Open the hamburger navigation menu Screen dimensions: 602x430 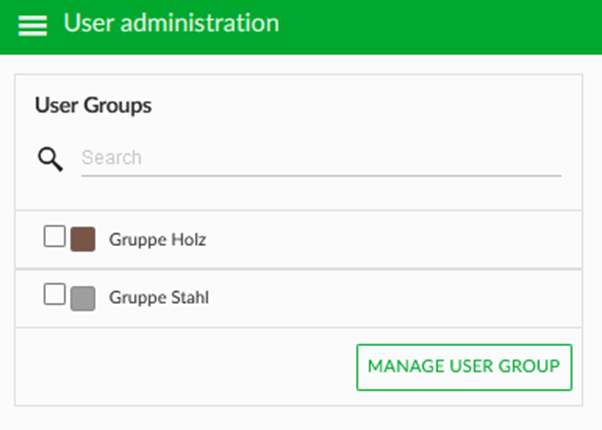tap(33, 26)
